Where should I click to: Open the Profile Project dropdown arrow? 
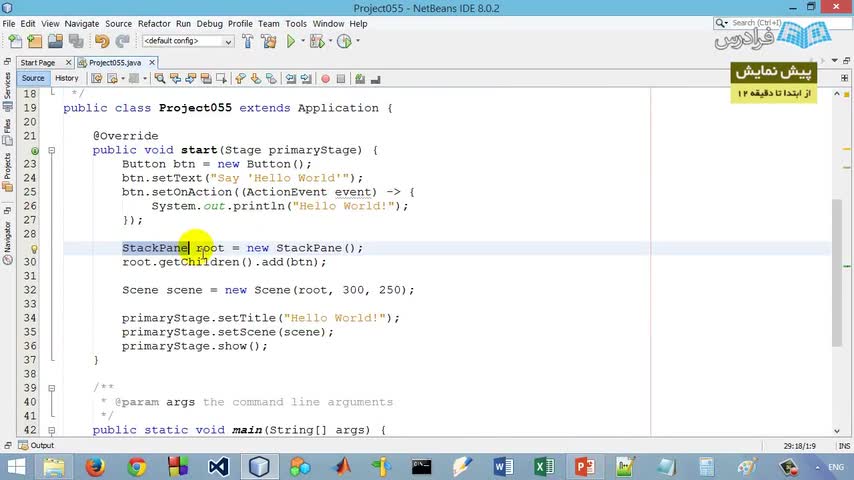pos(358,41)
